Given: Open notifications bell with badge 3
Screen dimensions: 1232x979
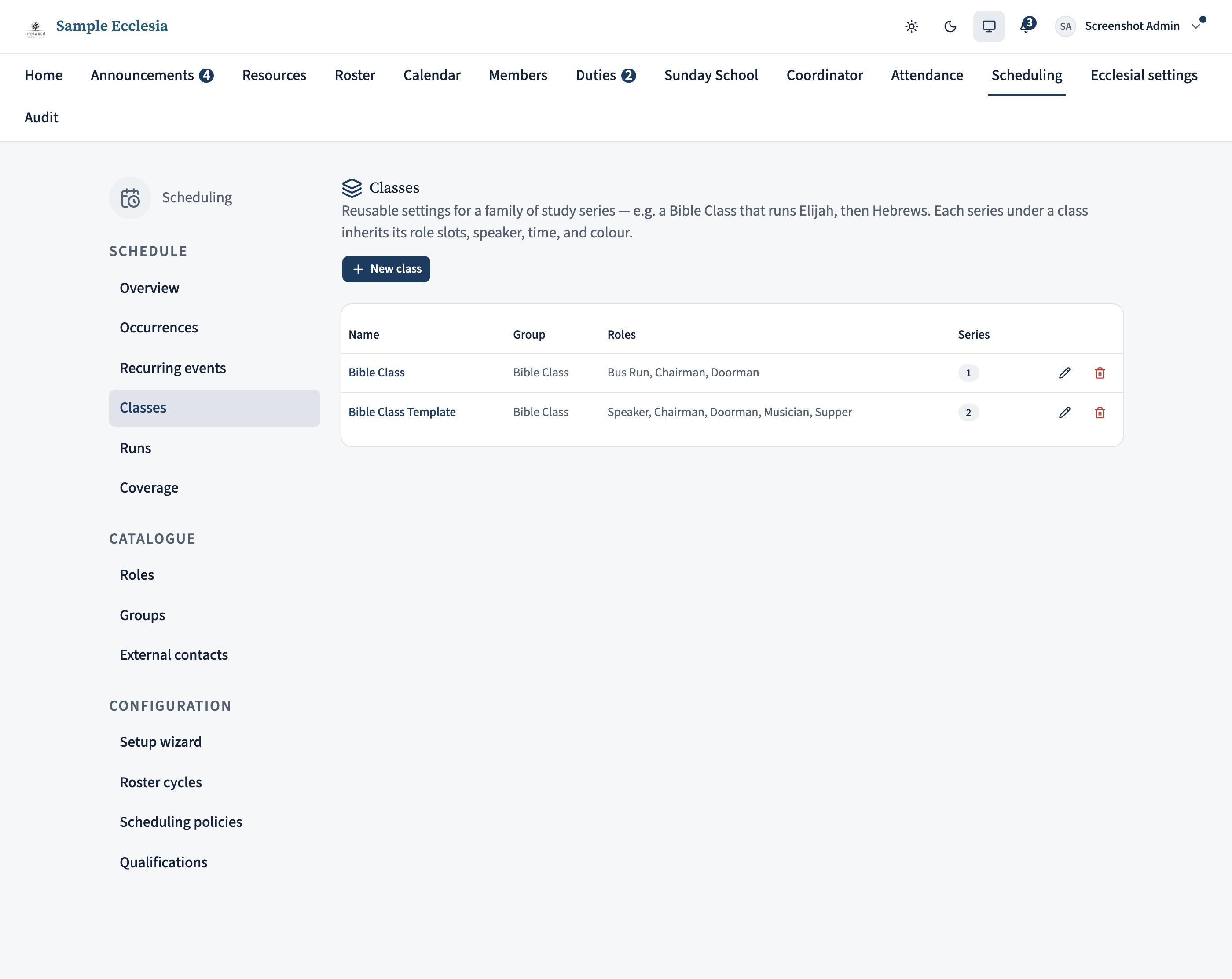Looking at the screenshot, I should [1027, 26].
